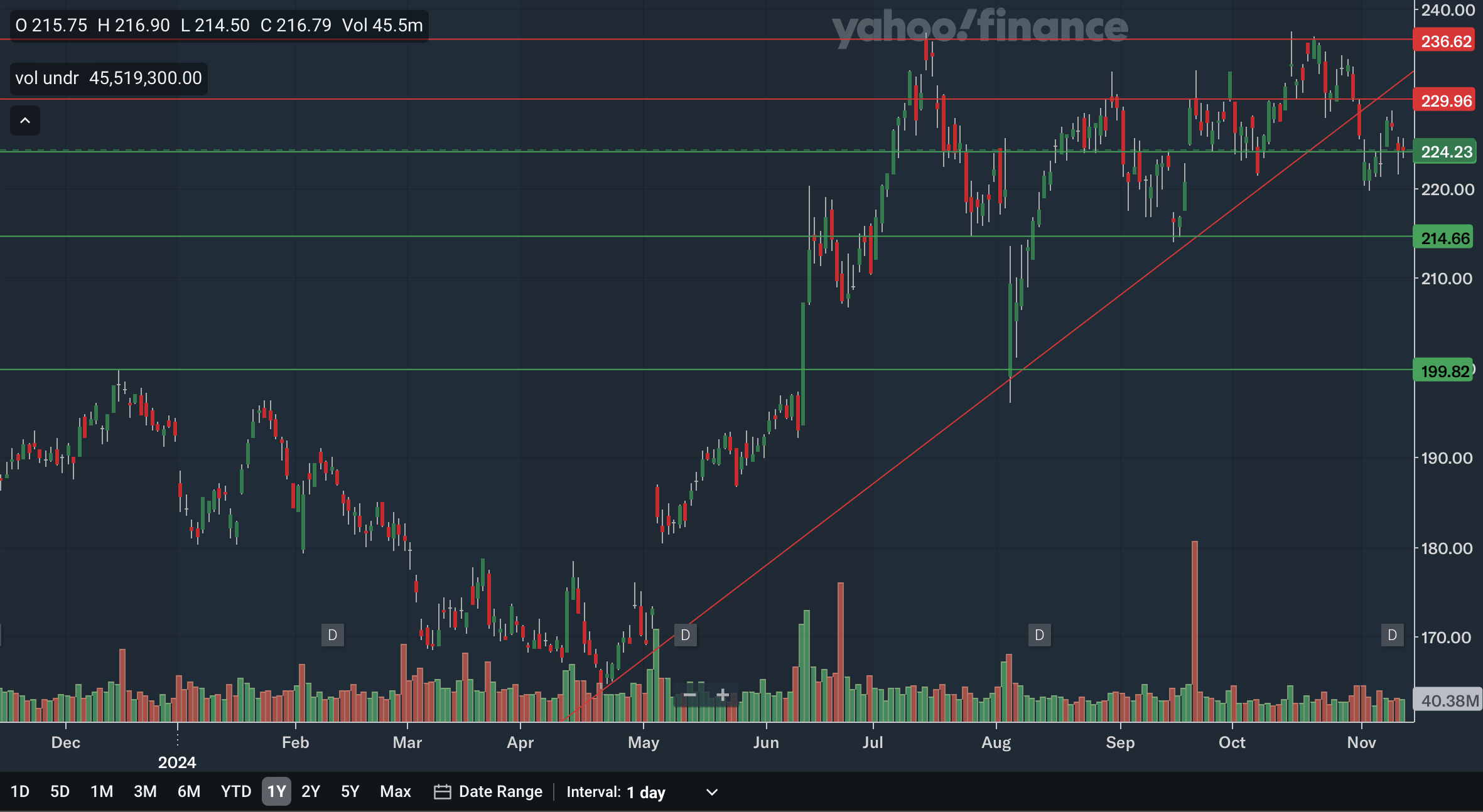
Task: Toggle the 1Y range selection
Action: pos(276,792)
